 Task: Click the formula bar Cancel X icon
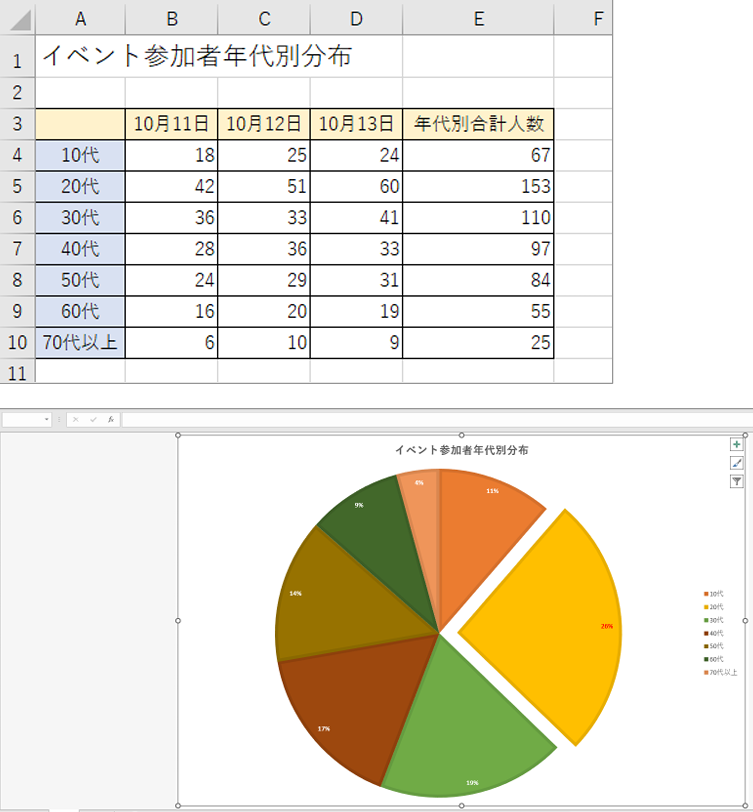click(75, 419)
